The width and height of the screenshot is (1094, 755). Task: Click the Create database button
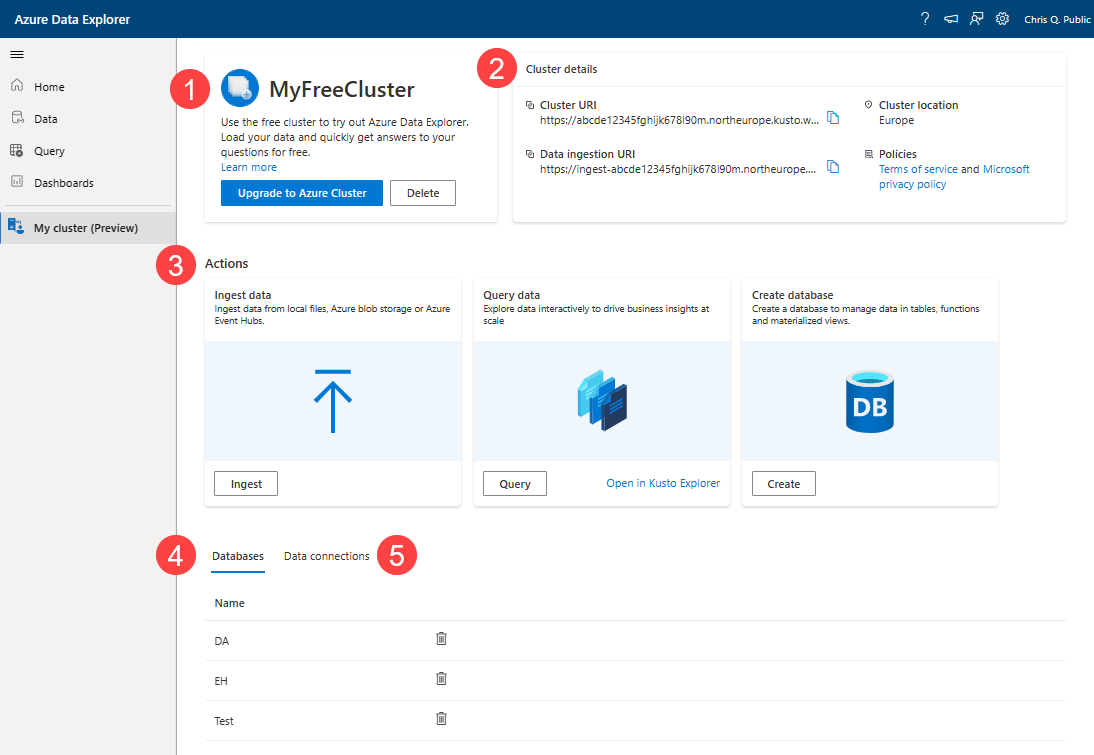click(783, 484)
